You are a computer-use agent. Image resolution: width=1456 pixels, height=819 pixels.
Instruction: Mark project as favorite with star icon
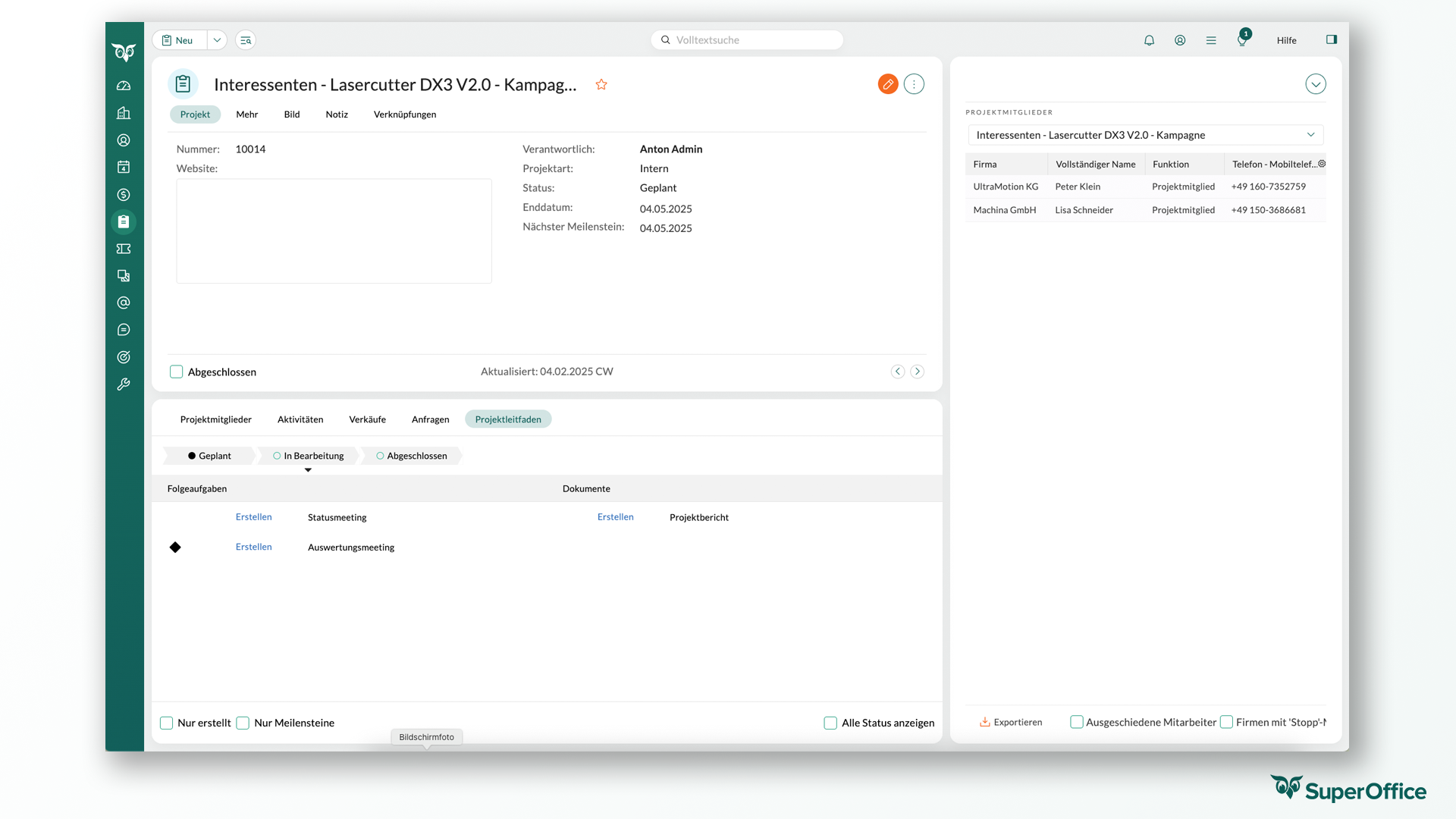click(601, 84)
